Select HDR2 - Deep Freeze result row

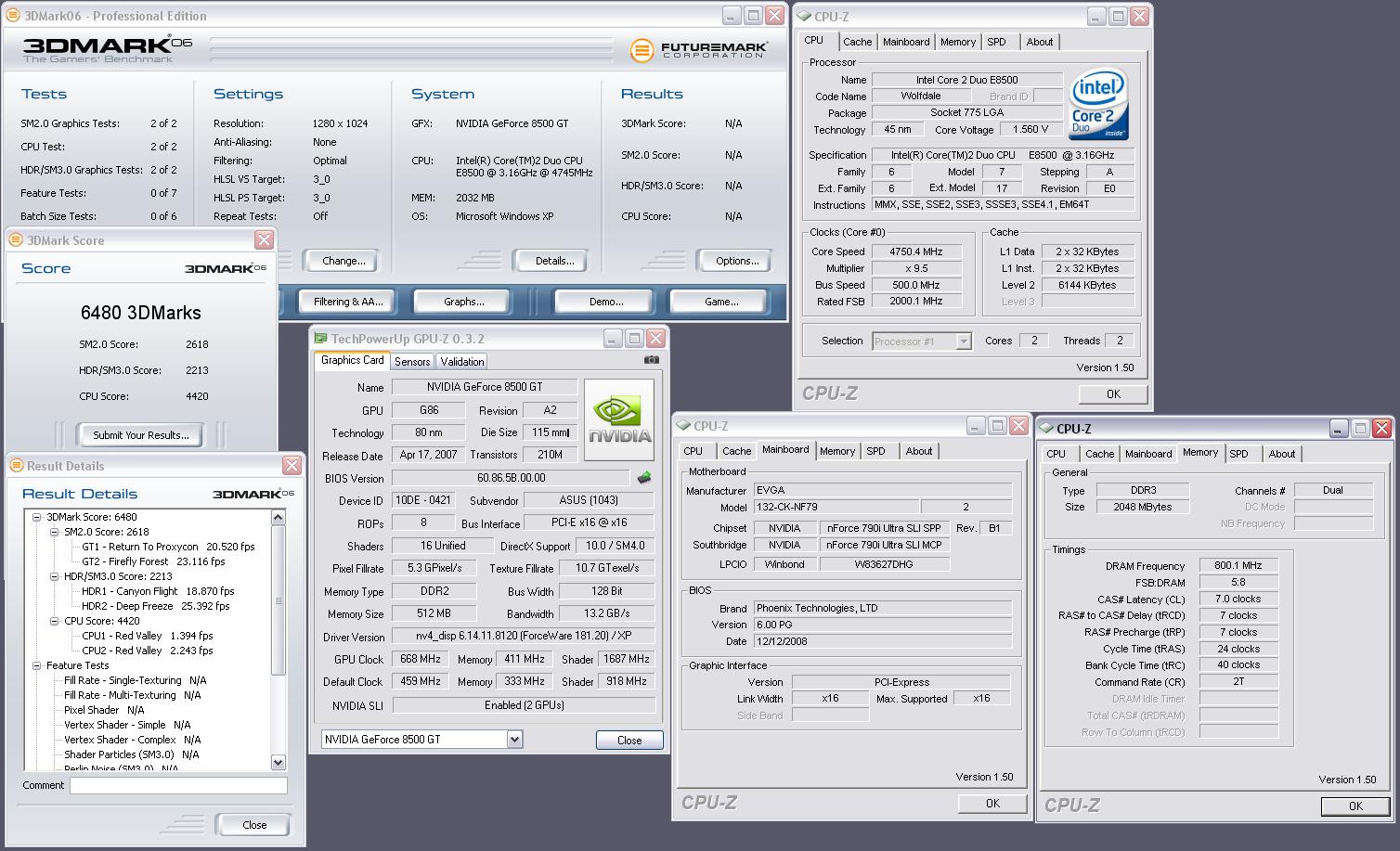(x=155, y=606)
